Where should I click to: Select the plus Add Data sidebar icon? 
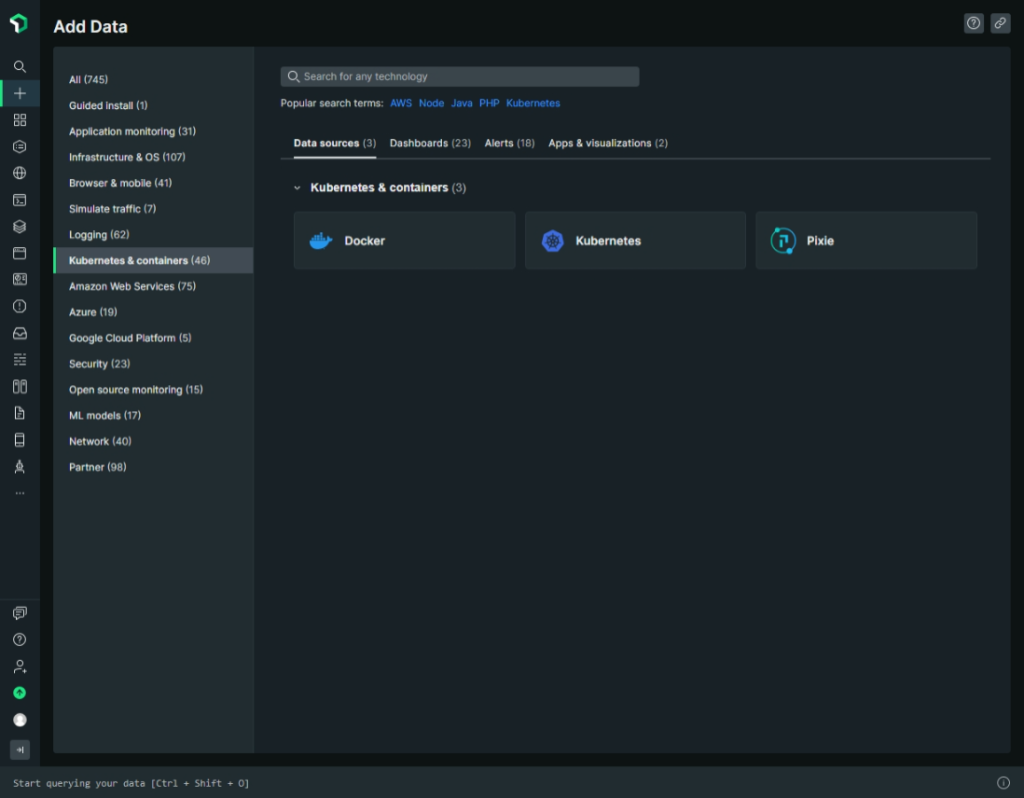pos(20,93)
